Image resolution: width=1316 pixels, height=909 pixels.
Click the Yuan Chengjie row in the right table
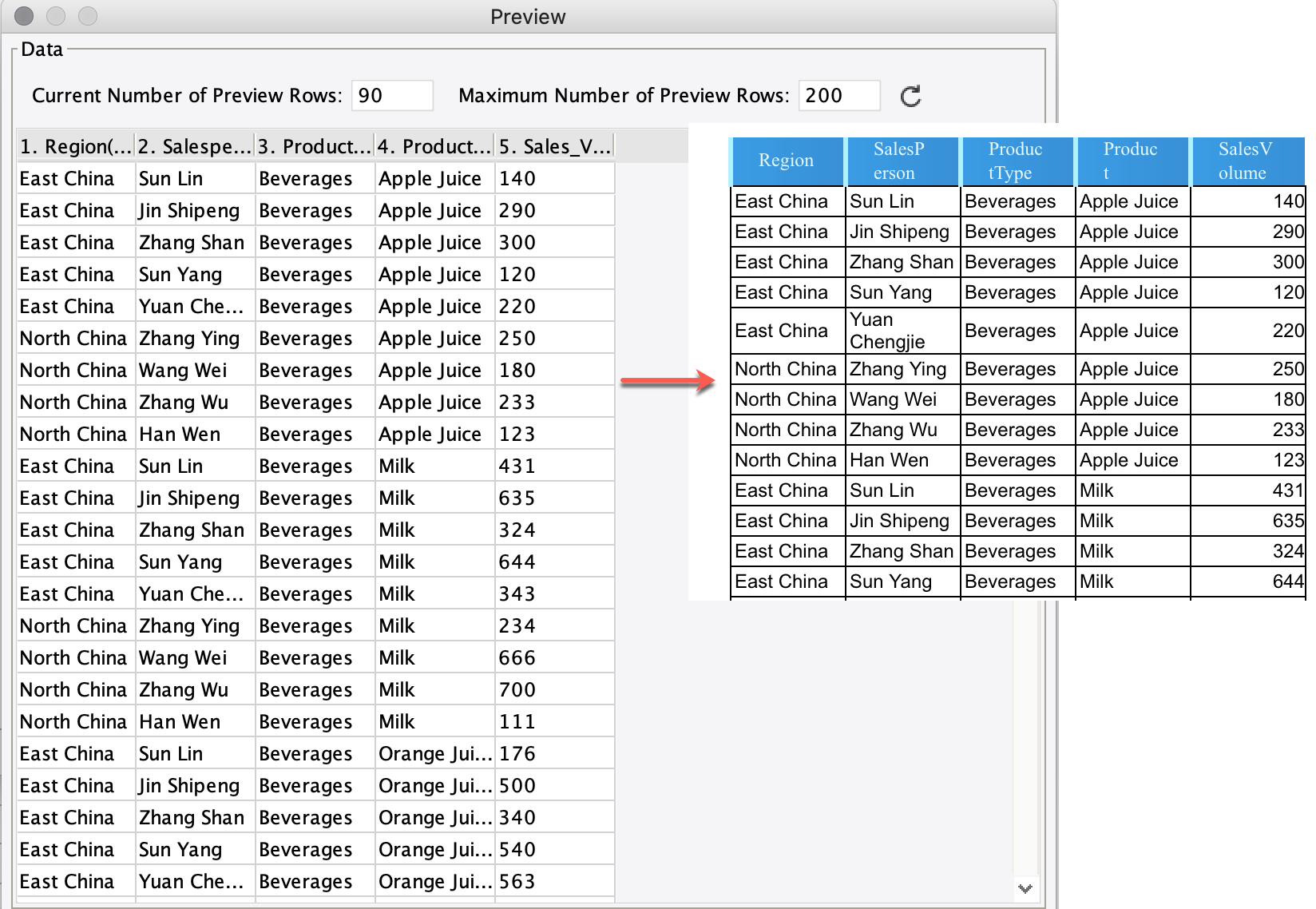pyautogui.click(x=901, y=330)
